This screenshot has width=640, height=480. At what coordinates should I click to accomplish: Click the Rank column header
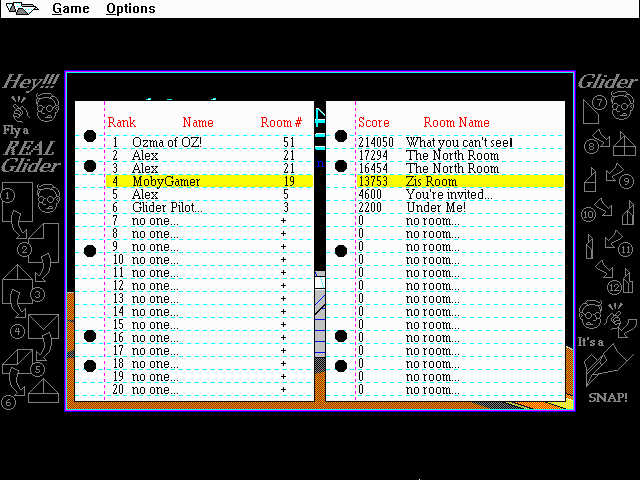[x=121, y=122]
